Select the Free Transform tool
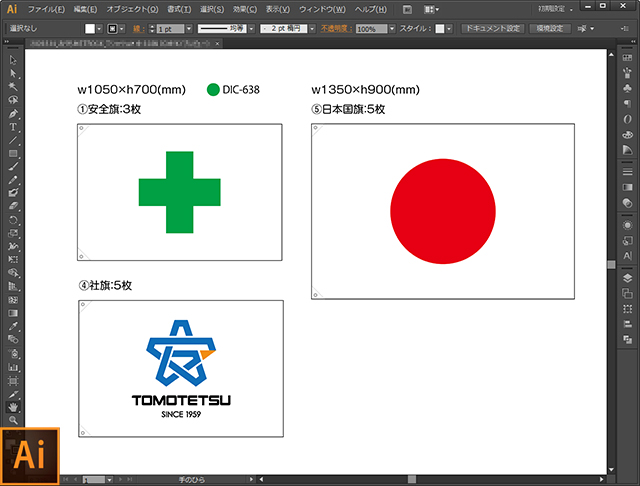The width and height of the screenshot is (640, 486). click(x=13, y=260)
